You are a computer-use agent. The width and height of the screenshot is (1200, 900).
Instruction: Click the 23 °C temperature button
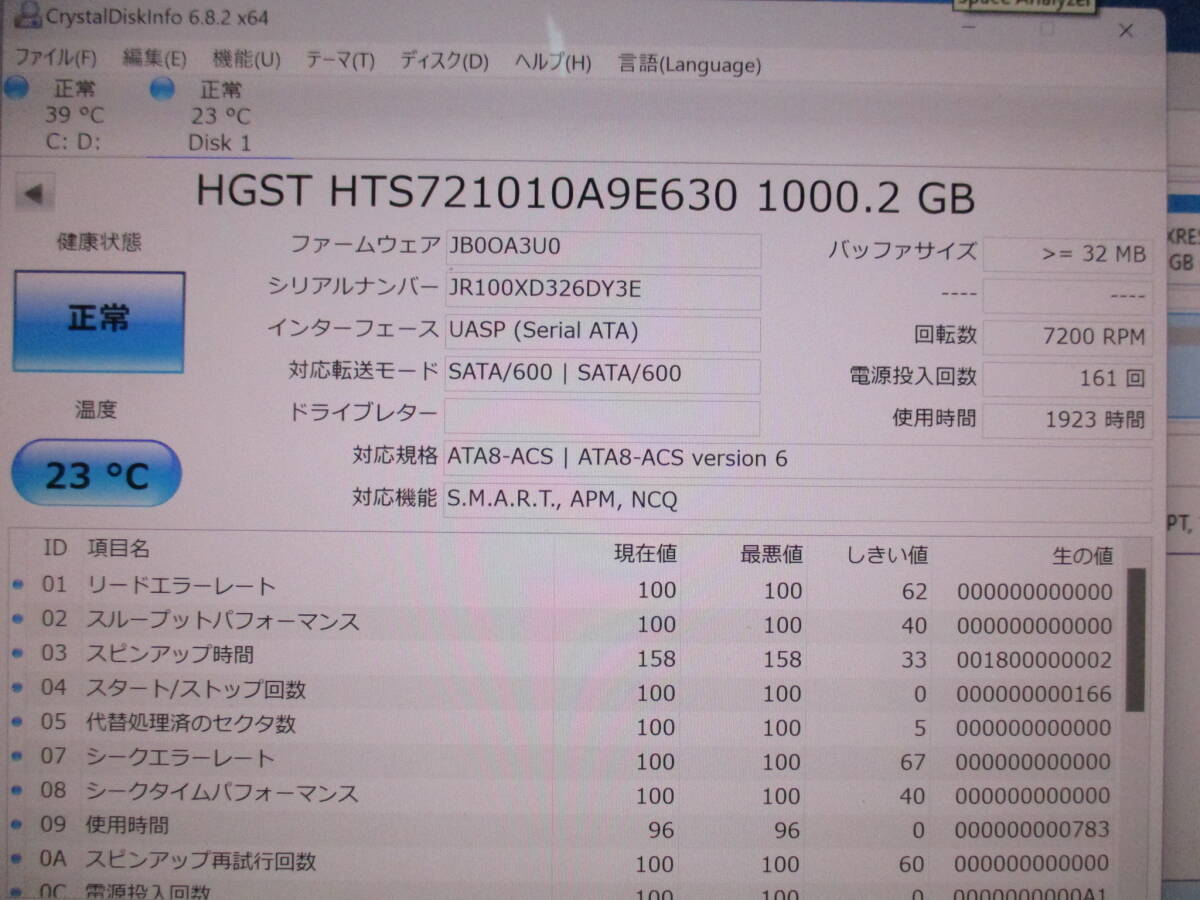pyautogui.click(x=96, y=474)
